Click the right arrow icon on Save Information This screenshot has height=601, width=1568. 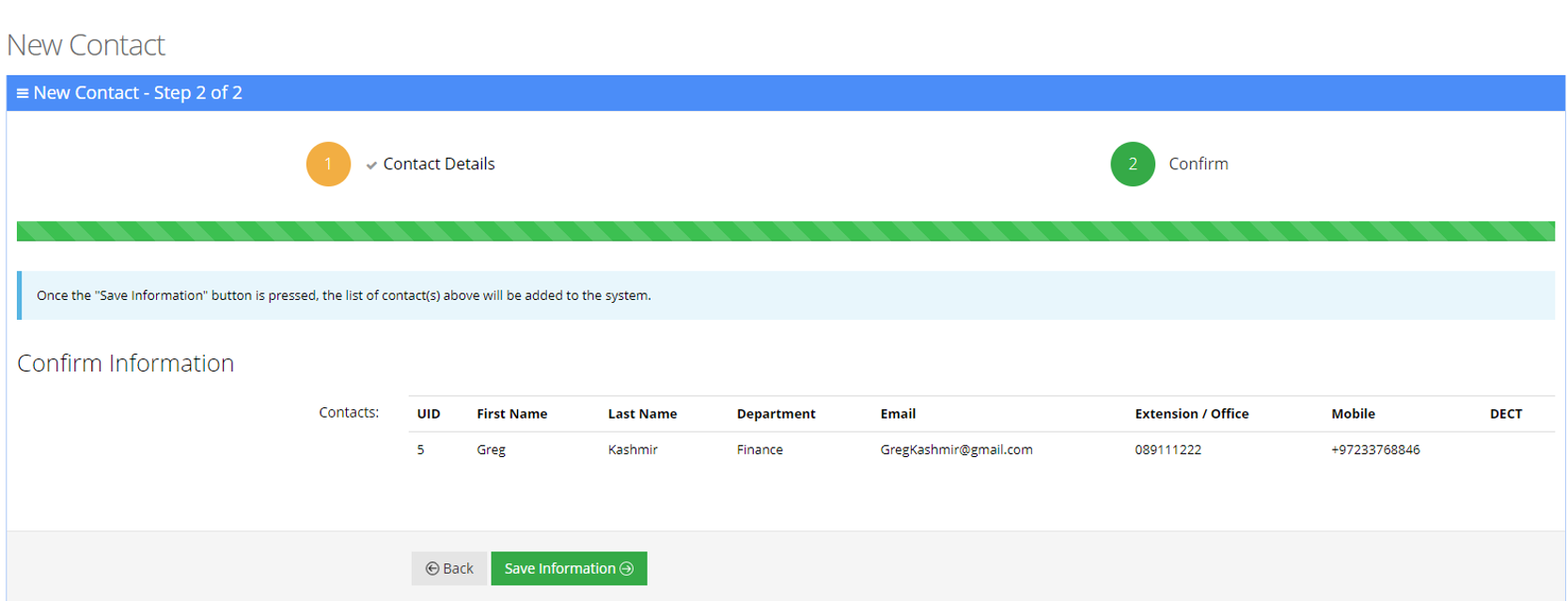coord(627,568)
